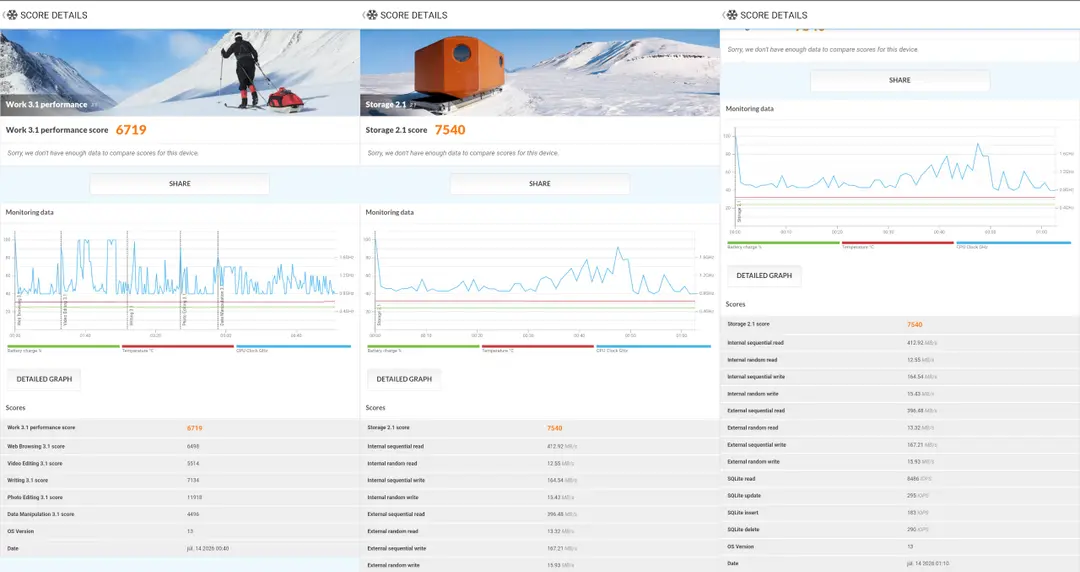Select the 'Photo Editing 3.1 score' row
Image resolution: width=1080 pixels, height=572 pixels.
(180, 498)
